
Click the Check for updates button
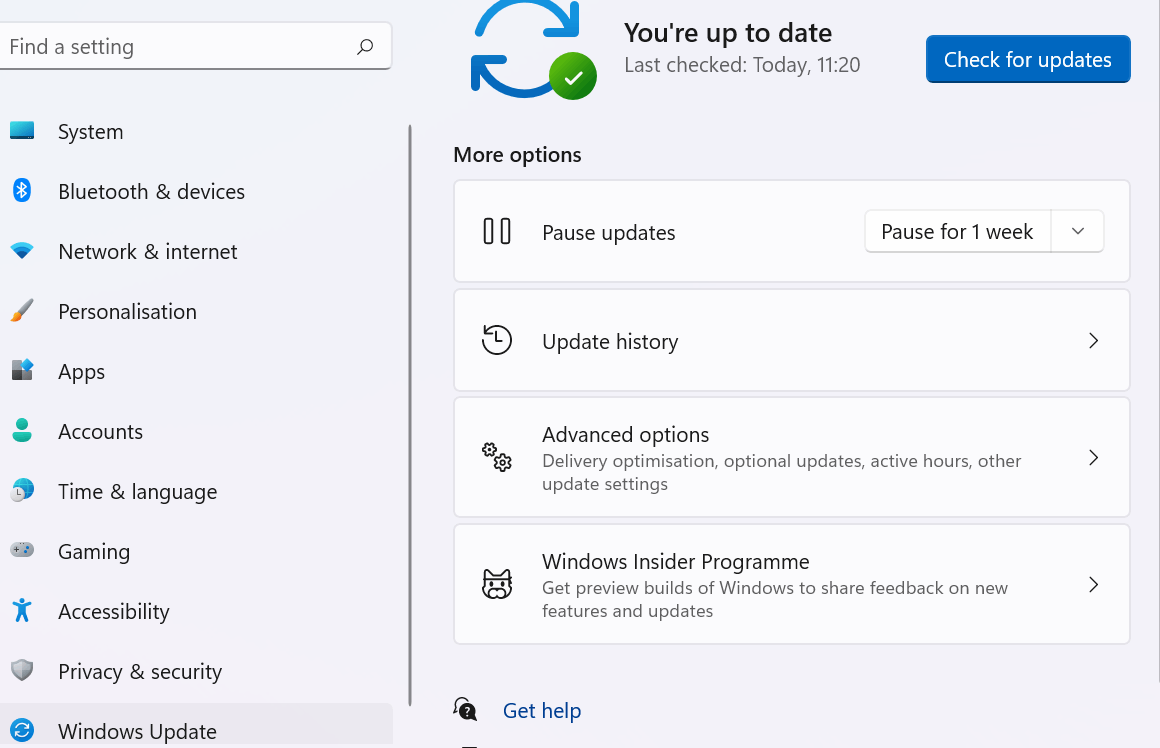(x=1027, y=59)
